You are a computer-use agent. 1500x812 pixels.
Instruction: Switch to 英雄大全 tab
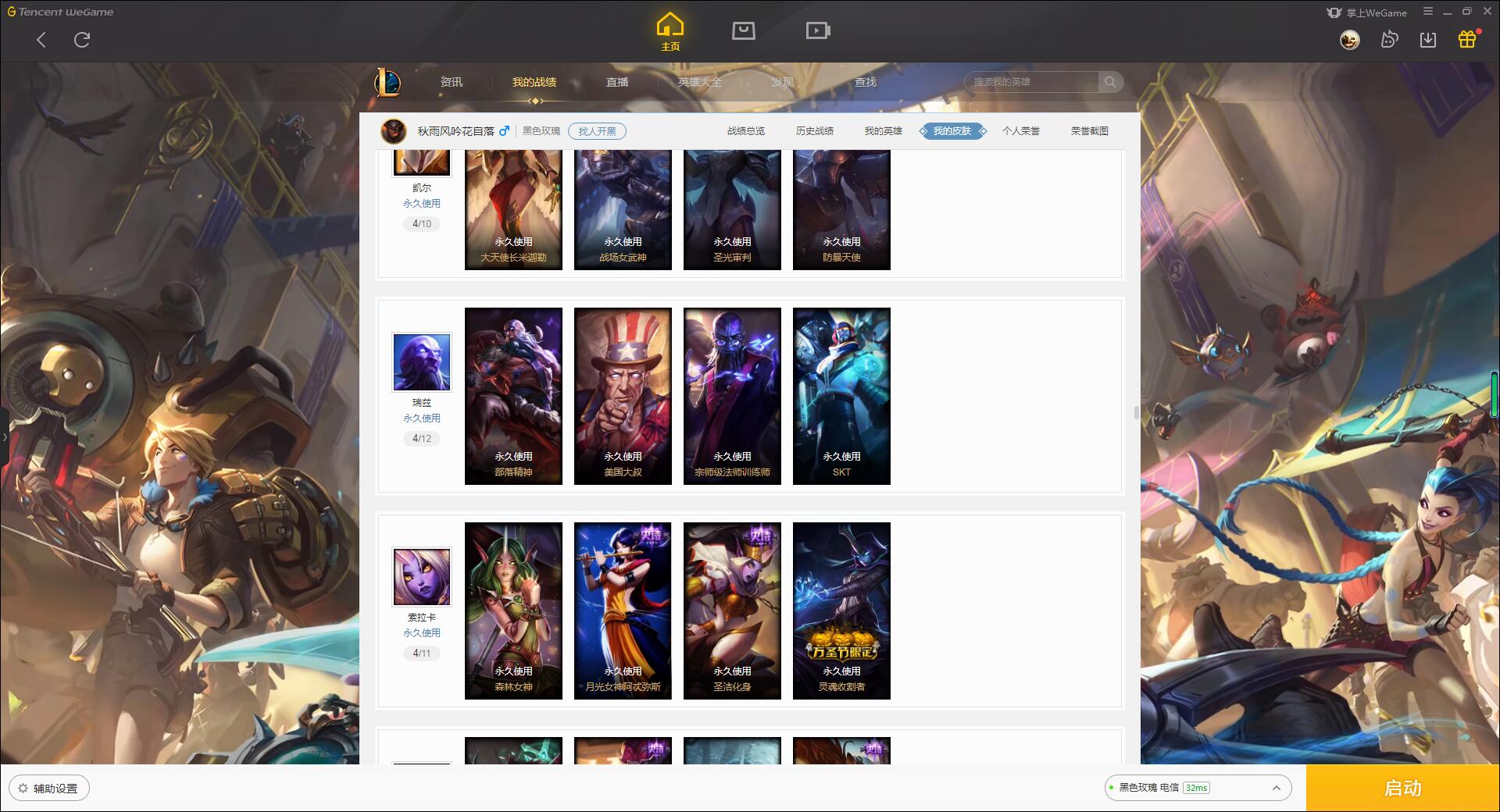tap(700, 82)
